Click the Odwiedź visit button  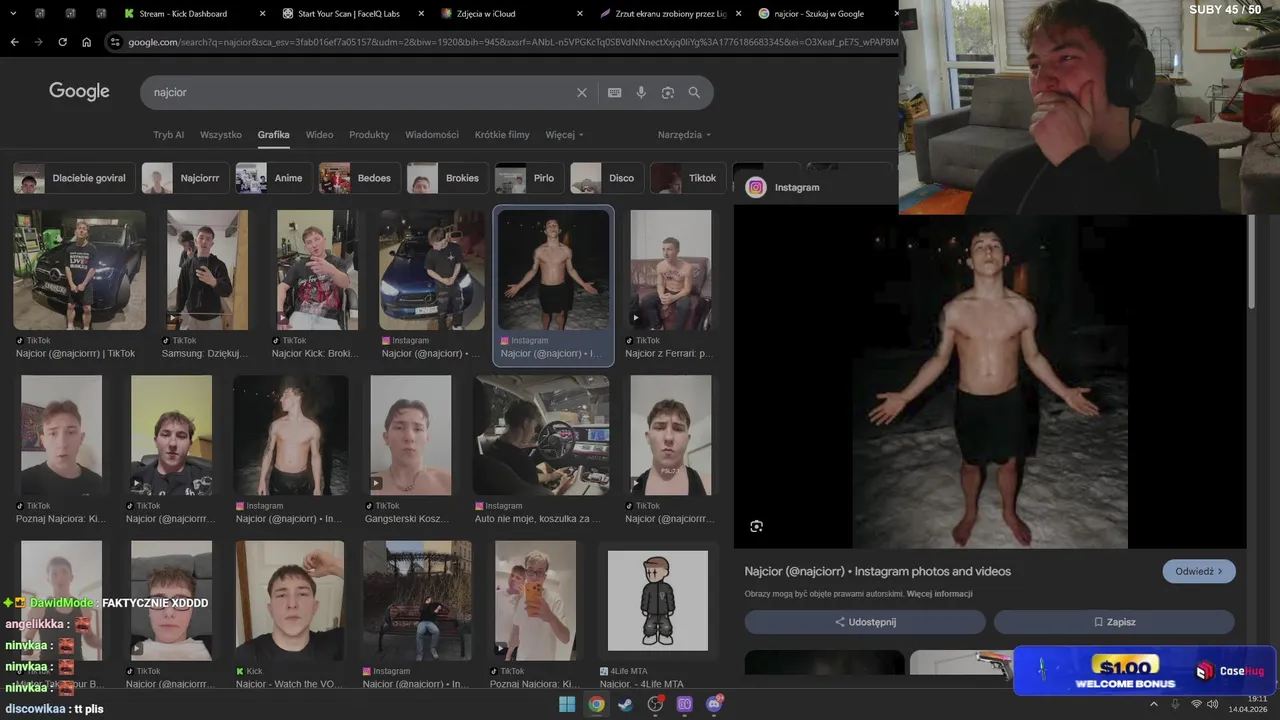pyautogui.click(x=1199, y=571)
